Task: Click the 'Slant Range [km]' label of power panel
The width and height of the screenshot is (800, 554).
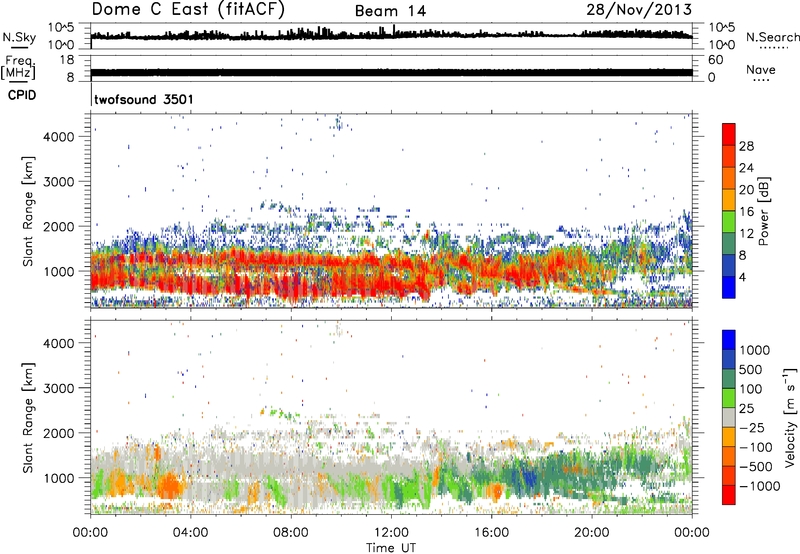Action: point(28,211)
